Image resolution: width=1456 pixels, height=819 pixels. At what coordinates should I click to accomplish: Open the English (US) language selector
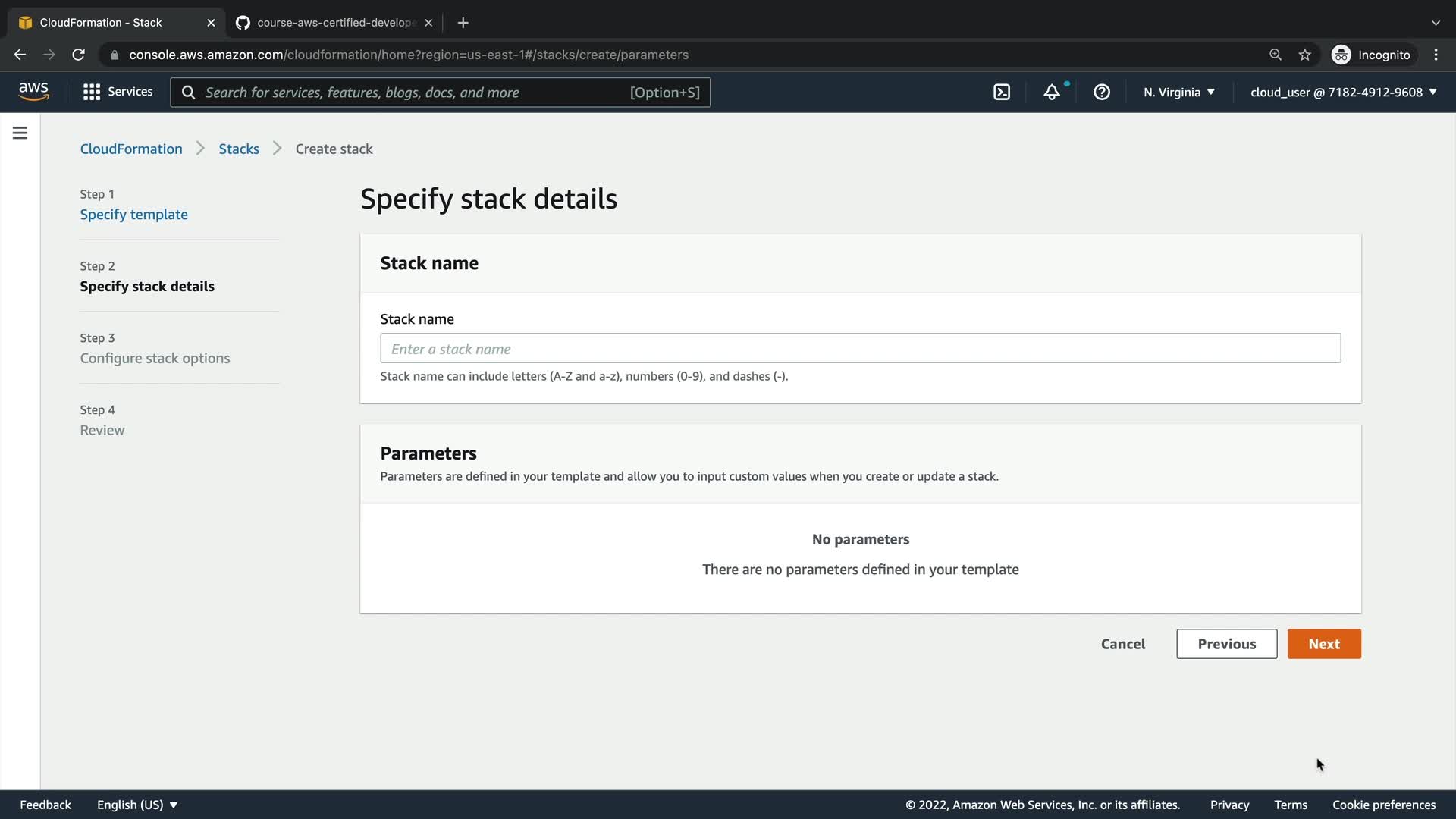(x=136, y=805)
